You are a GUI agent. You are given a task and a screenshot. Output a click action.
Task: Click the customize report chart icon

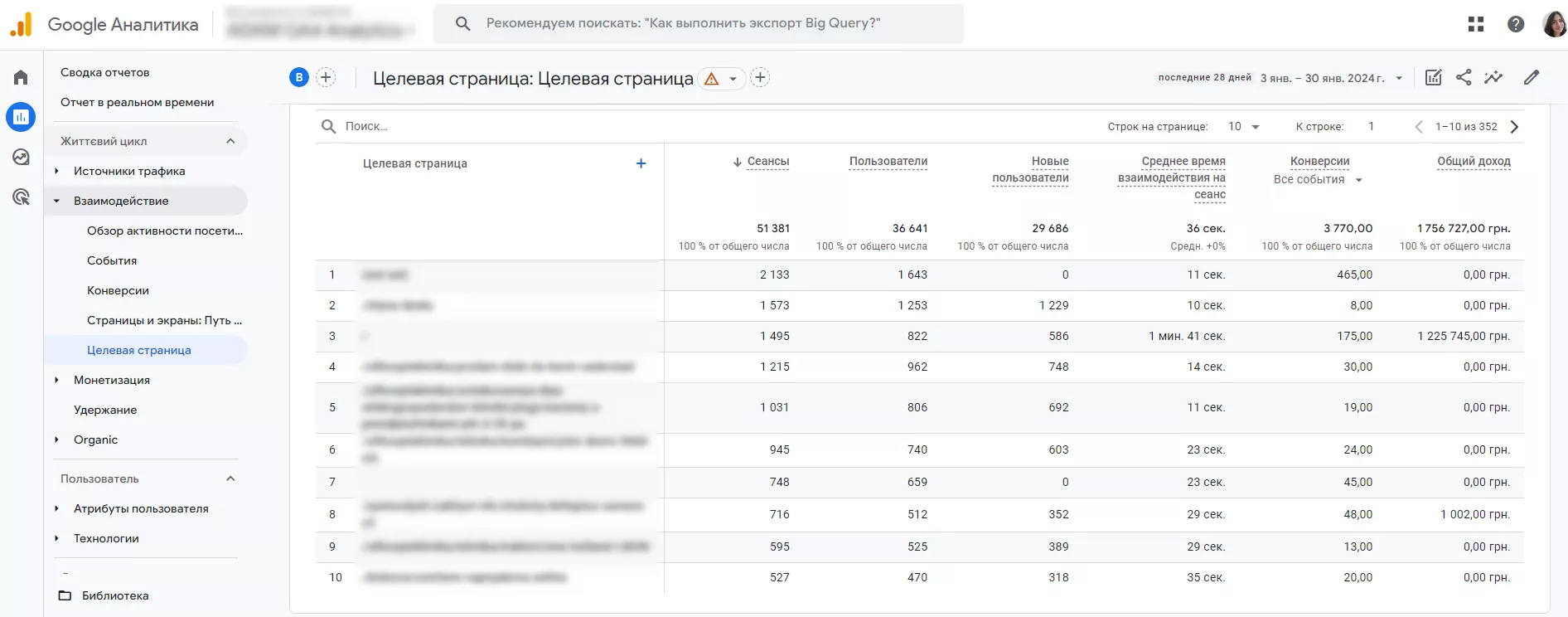1433,77
